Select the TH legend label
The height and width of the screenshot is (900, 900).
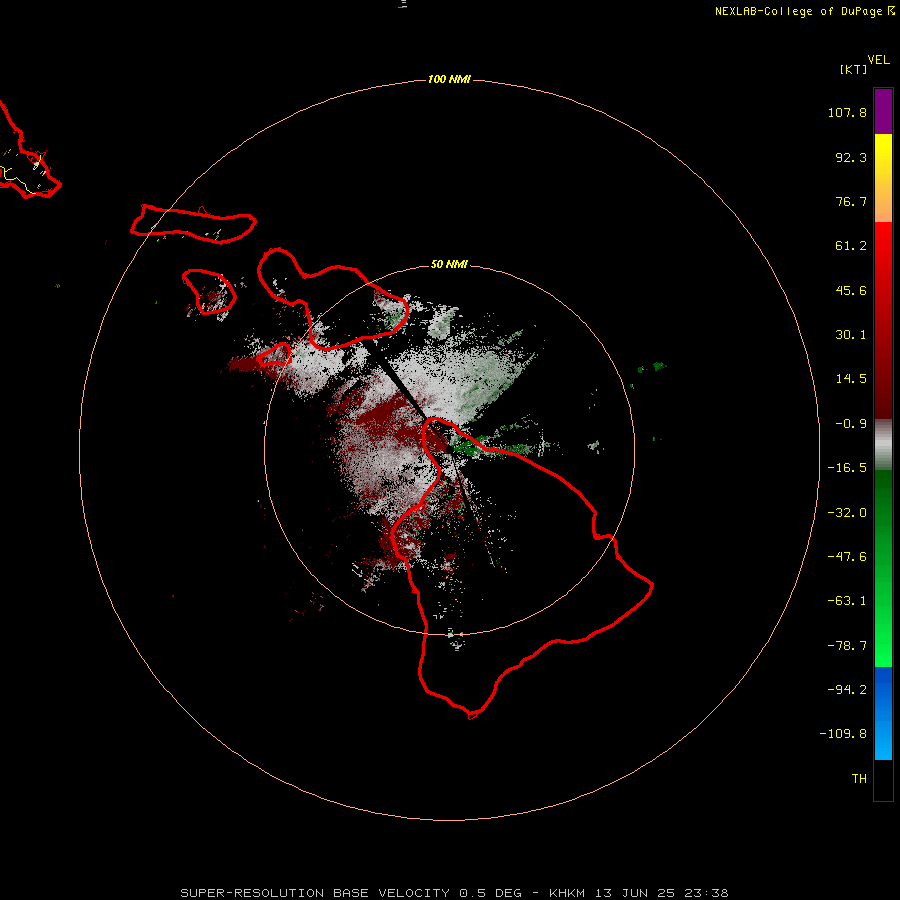click(x=859, y=779)
